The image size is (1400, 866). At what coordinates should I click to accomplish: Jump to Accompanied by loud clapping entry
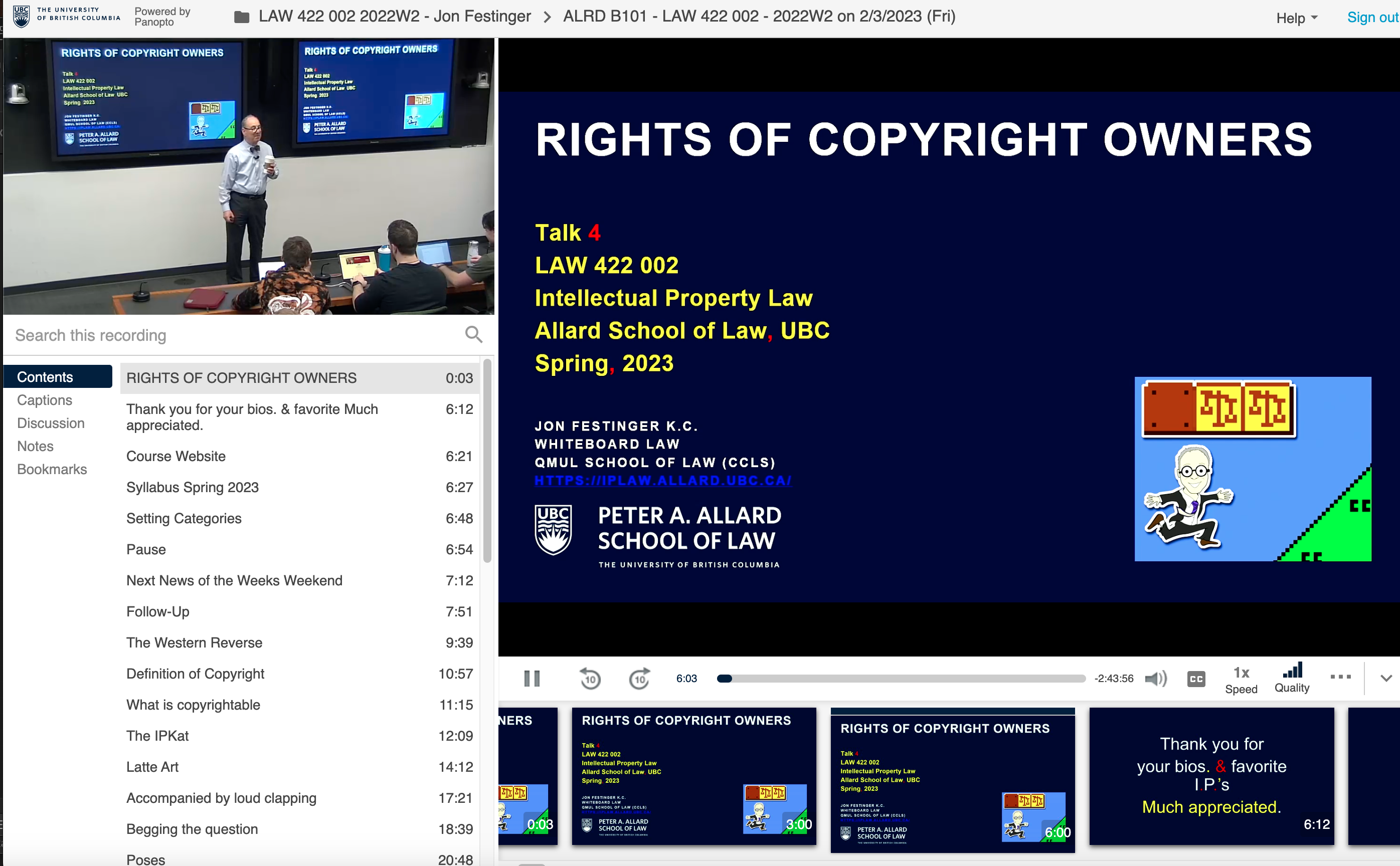300,798
